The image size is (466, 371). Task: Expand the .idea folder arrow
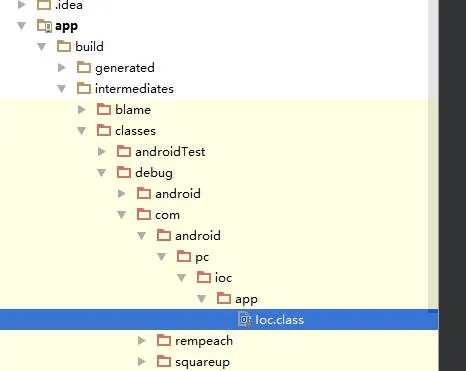[22, 5]
